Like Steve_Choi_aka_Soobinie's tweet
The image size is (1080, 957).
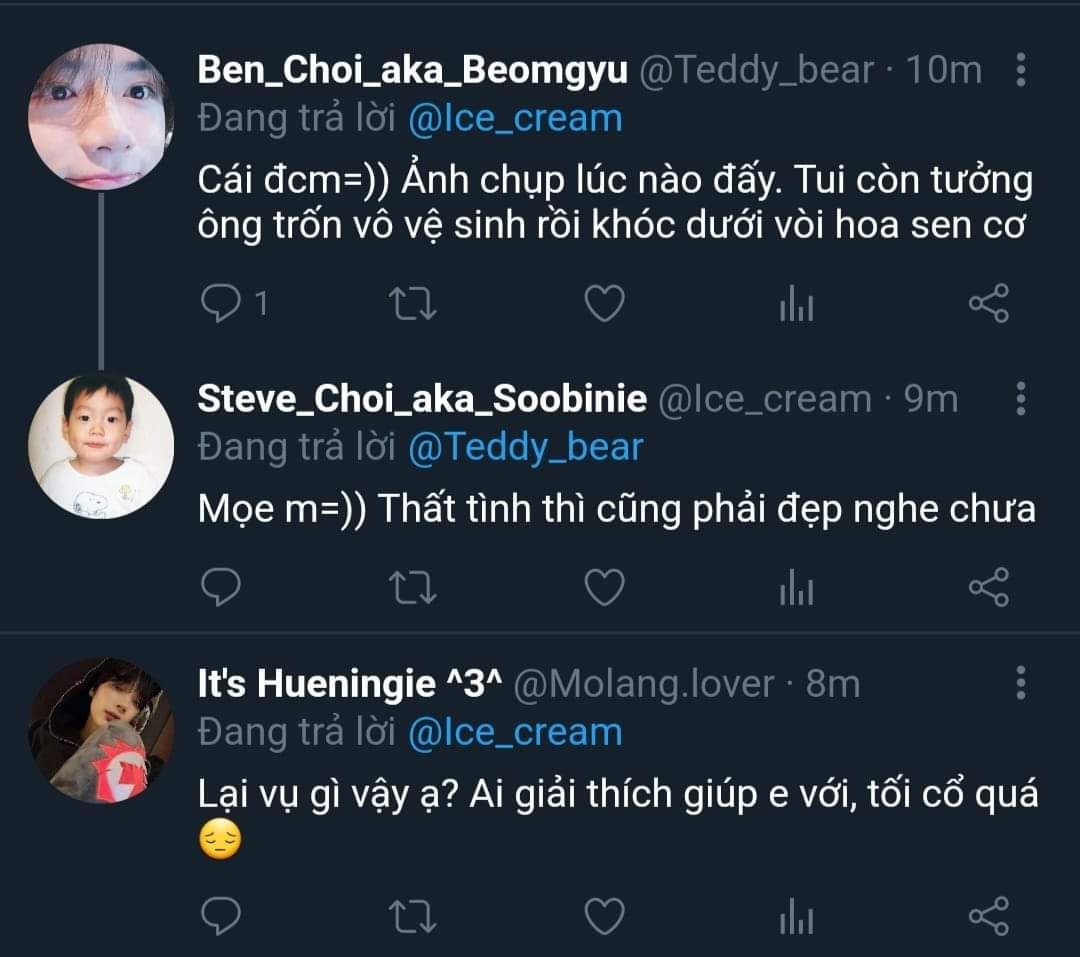[x=604, y=587]
